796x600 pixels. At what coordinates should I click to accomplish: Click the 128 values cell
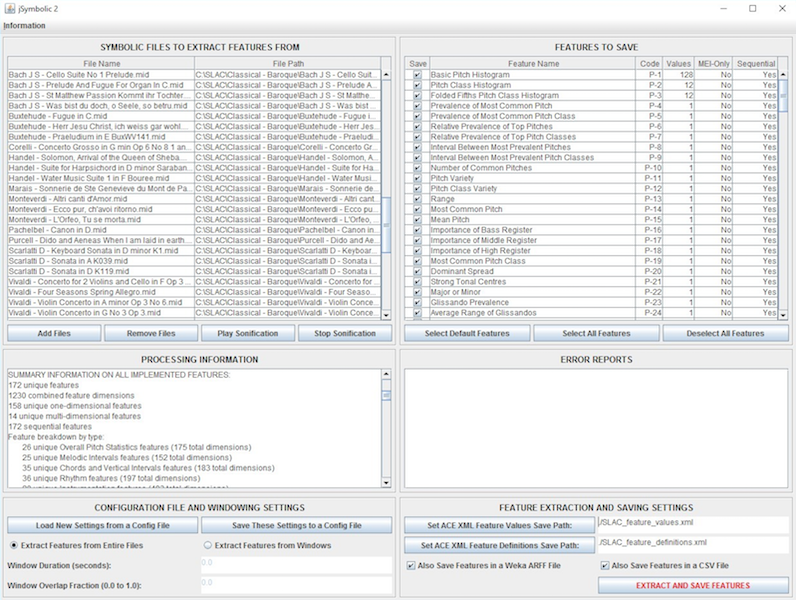(x=678, y=75)
